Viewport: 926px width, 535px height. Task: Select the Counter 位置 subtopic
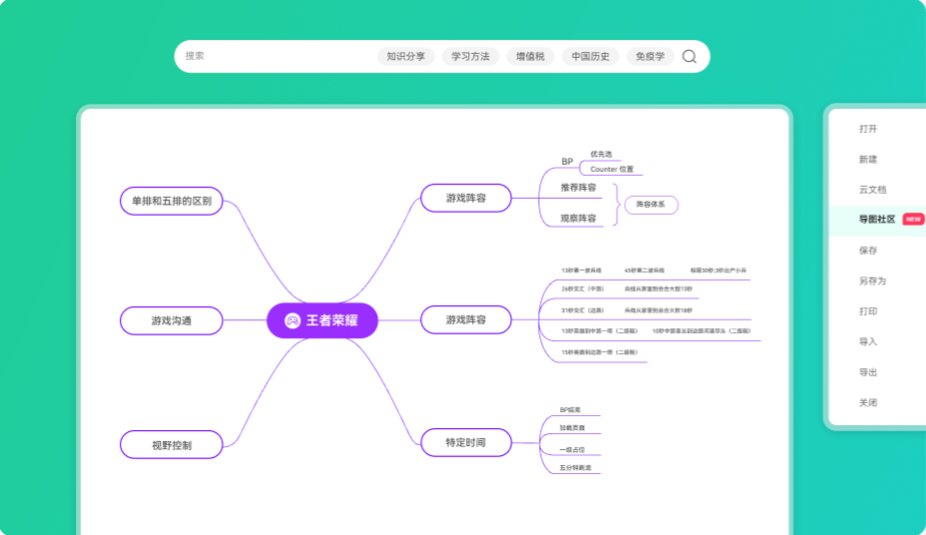pyautogui.click(x=612, y=169)
